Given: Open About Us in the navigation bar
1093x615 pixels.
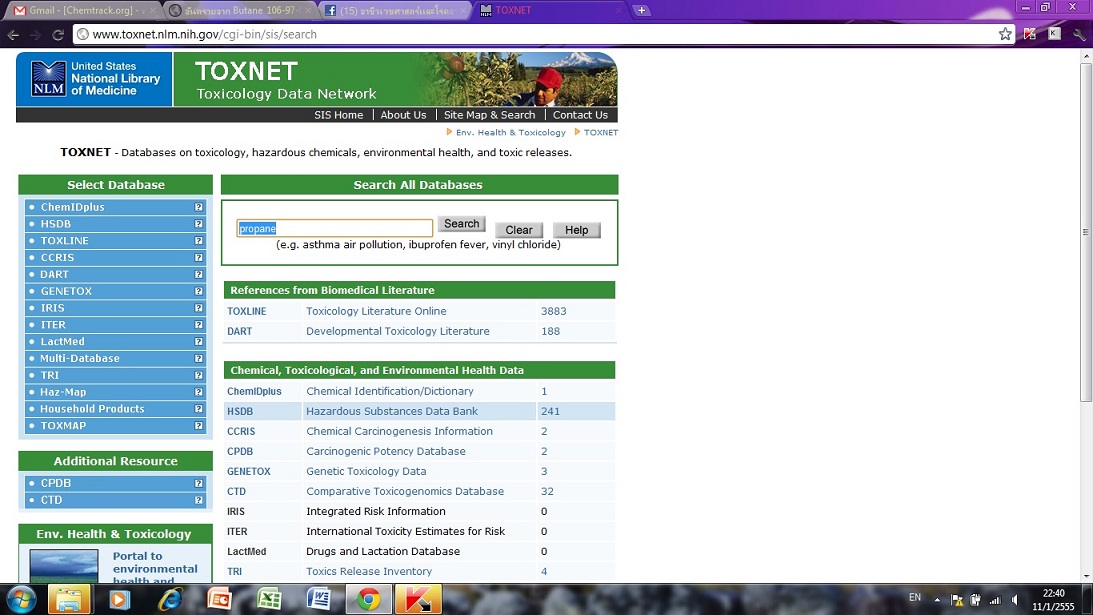Looking at the screenshot, I should tap(403, 115).
